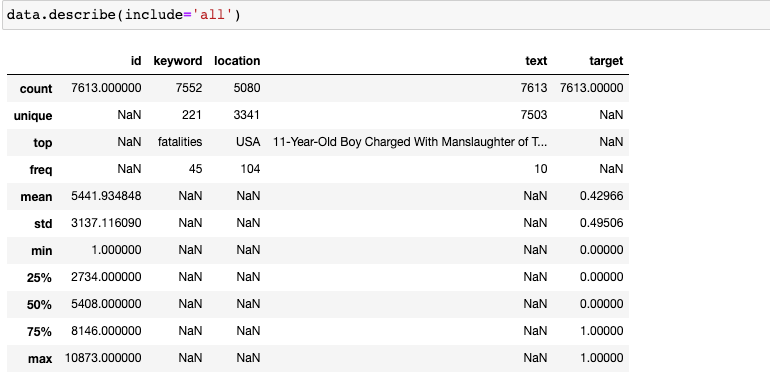Click the 'max' row label
The image size is (770, 378).
tap(40, 358)
